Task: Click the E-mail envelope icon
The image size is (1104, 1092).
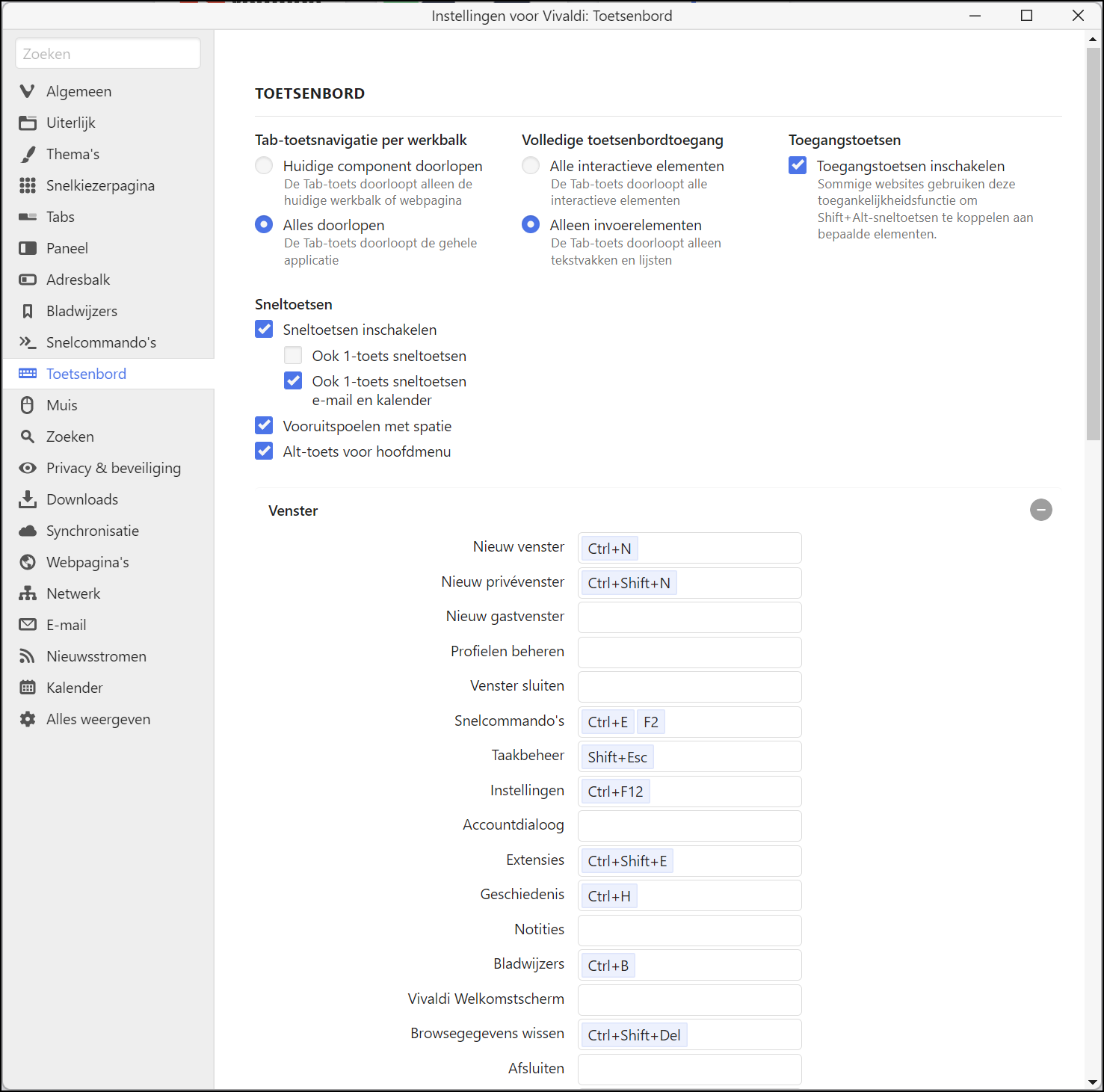Action: 28,624
